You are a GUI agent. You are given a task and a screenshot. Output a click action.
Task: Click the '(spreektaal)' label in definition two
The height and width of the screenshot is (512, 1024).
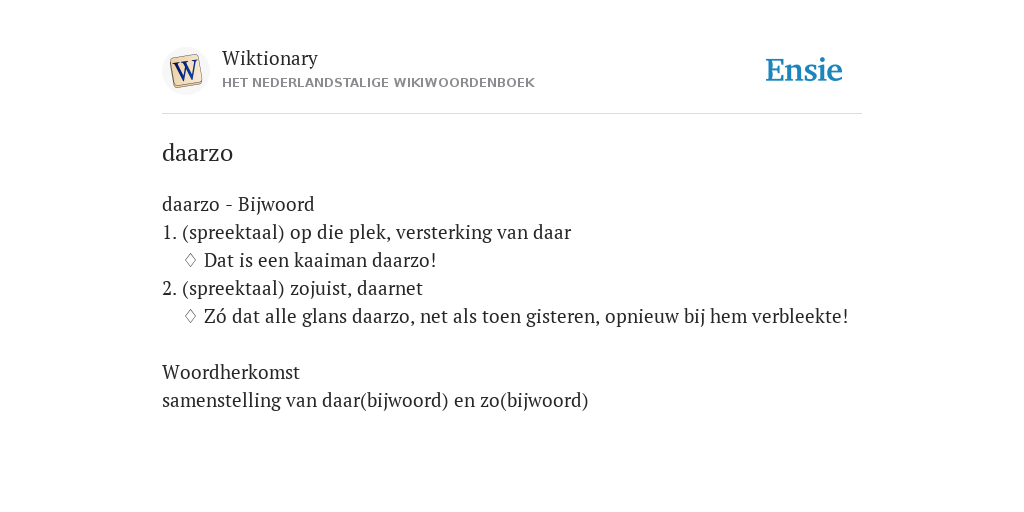coord(233,289)
